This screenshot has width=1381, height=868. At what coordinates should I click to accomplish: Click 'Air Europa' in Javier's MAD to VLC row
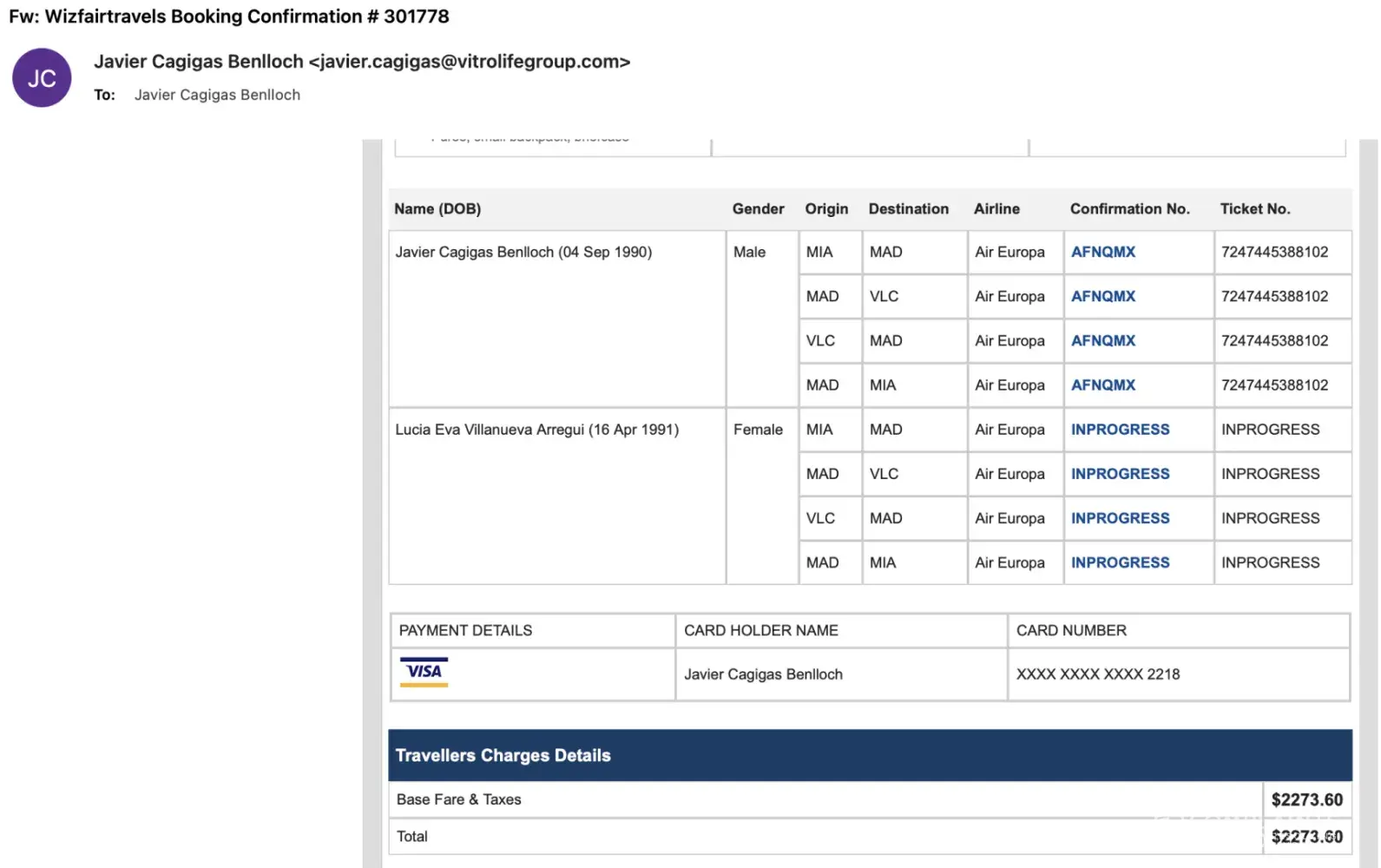[1009, 296]
